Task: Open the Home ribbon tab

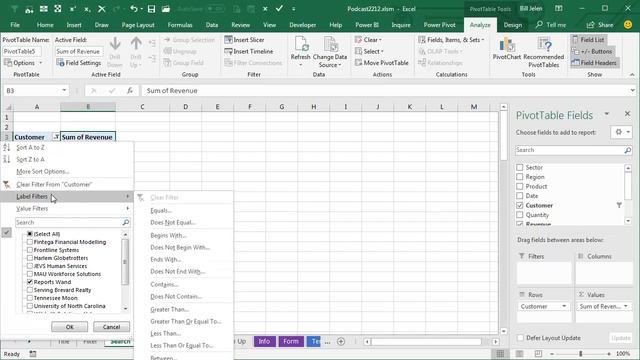Action: tap(45, 25)
